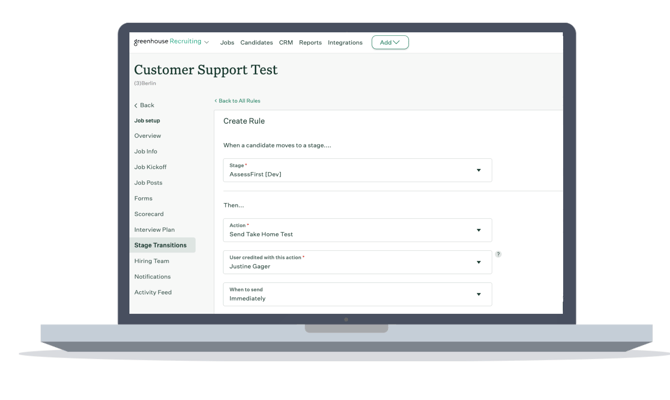Click the Add button
Viewport: 670px width, 400px height.
click(x=390, y=42)
